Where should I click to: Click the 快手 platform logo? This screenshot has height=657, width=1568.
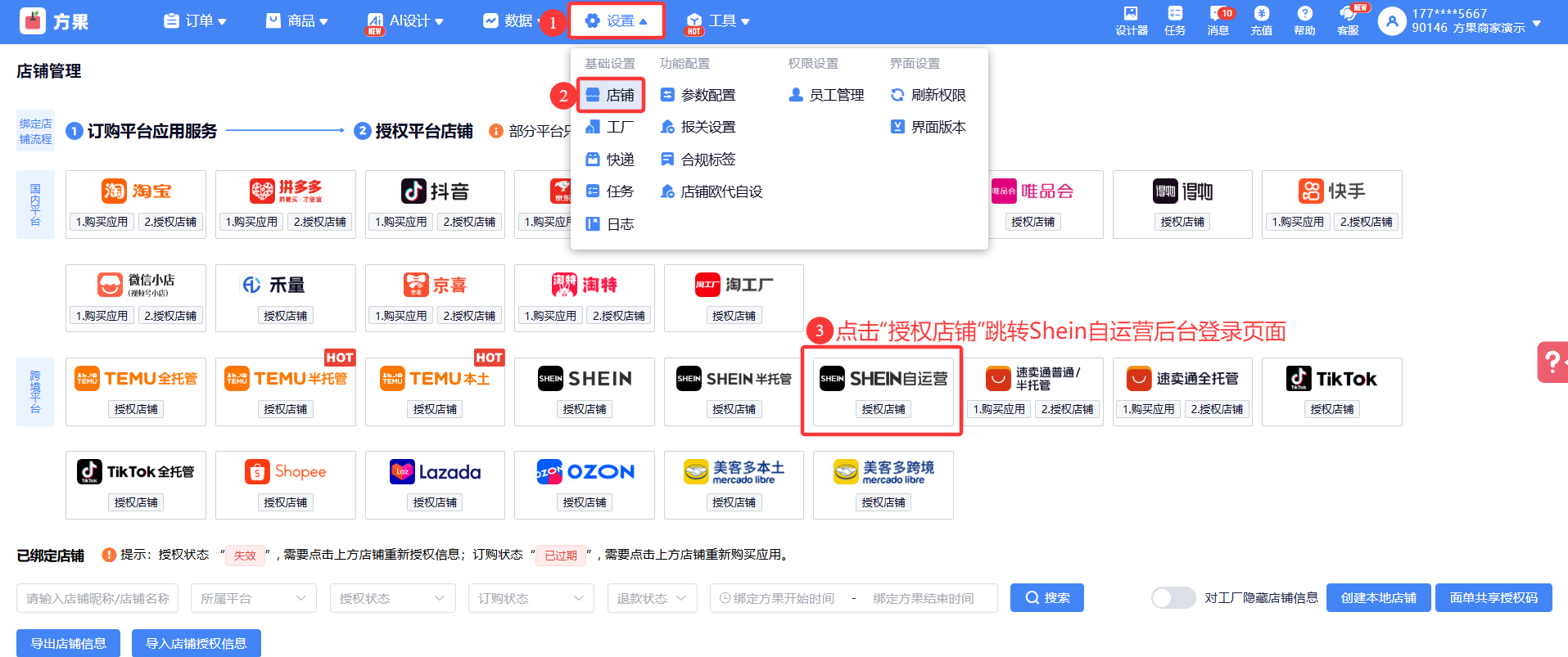[x=1331, y=191]
